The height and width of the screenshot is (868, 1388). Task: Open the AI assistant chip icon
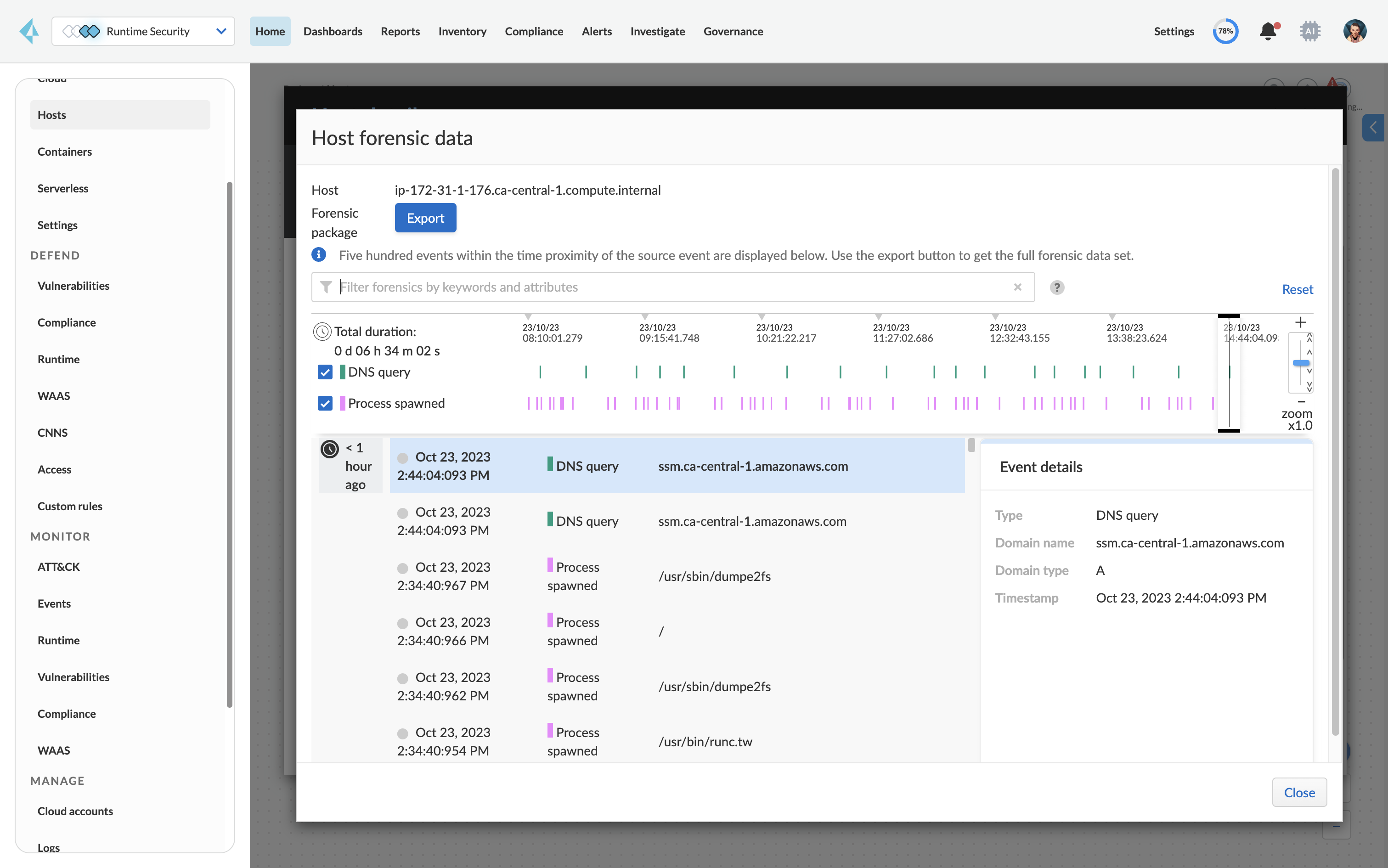[x=1310, y=31]
